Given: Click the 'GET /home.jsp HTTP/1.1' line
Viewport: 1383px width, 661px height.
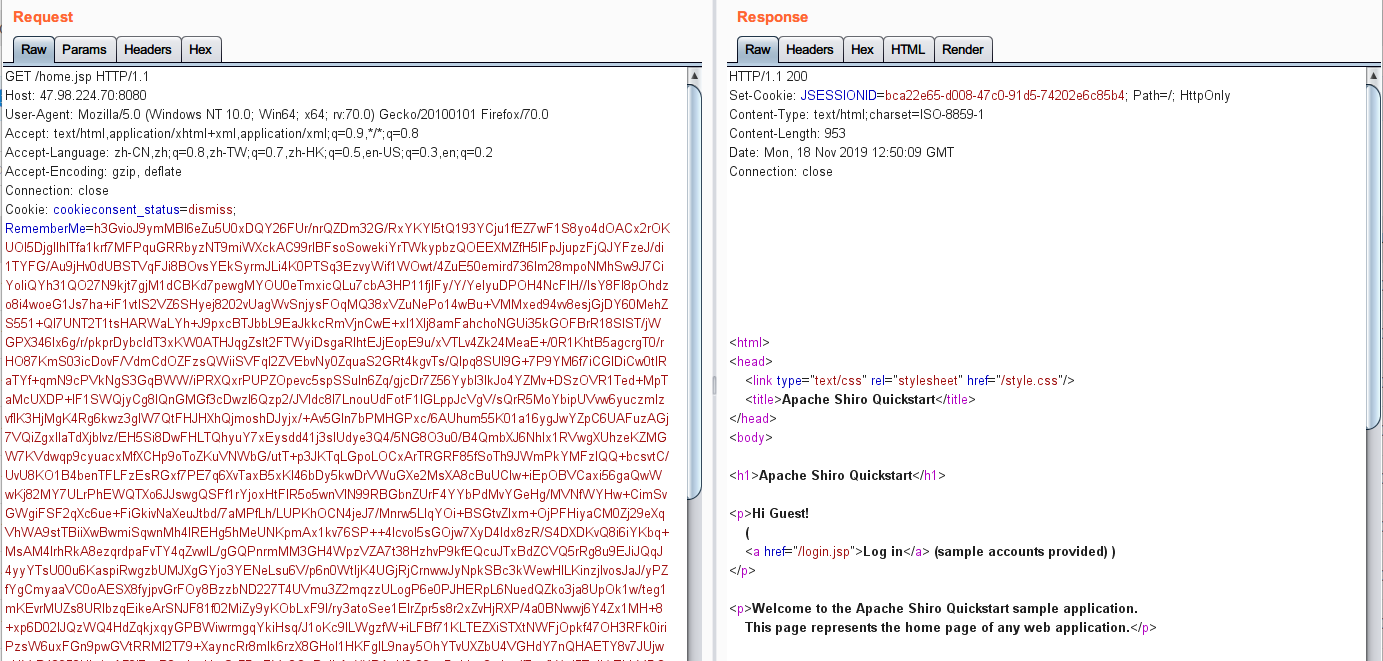Looking at the screenshot, I should click(x=77, y=76).
